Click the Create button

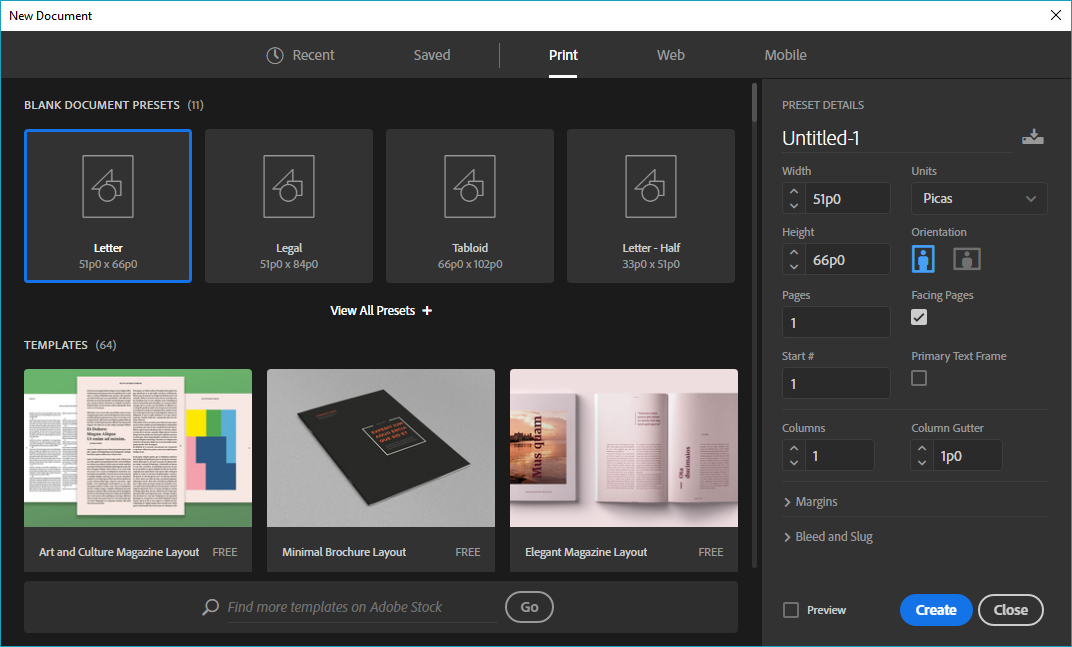click(x=935, y=610)
